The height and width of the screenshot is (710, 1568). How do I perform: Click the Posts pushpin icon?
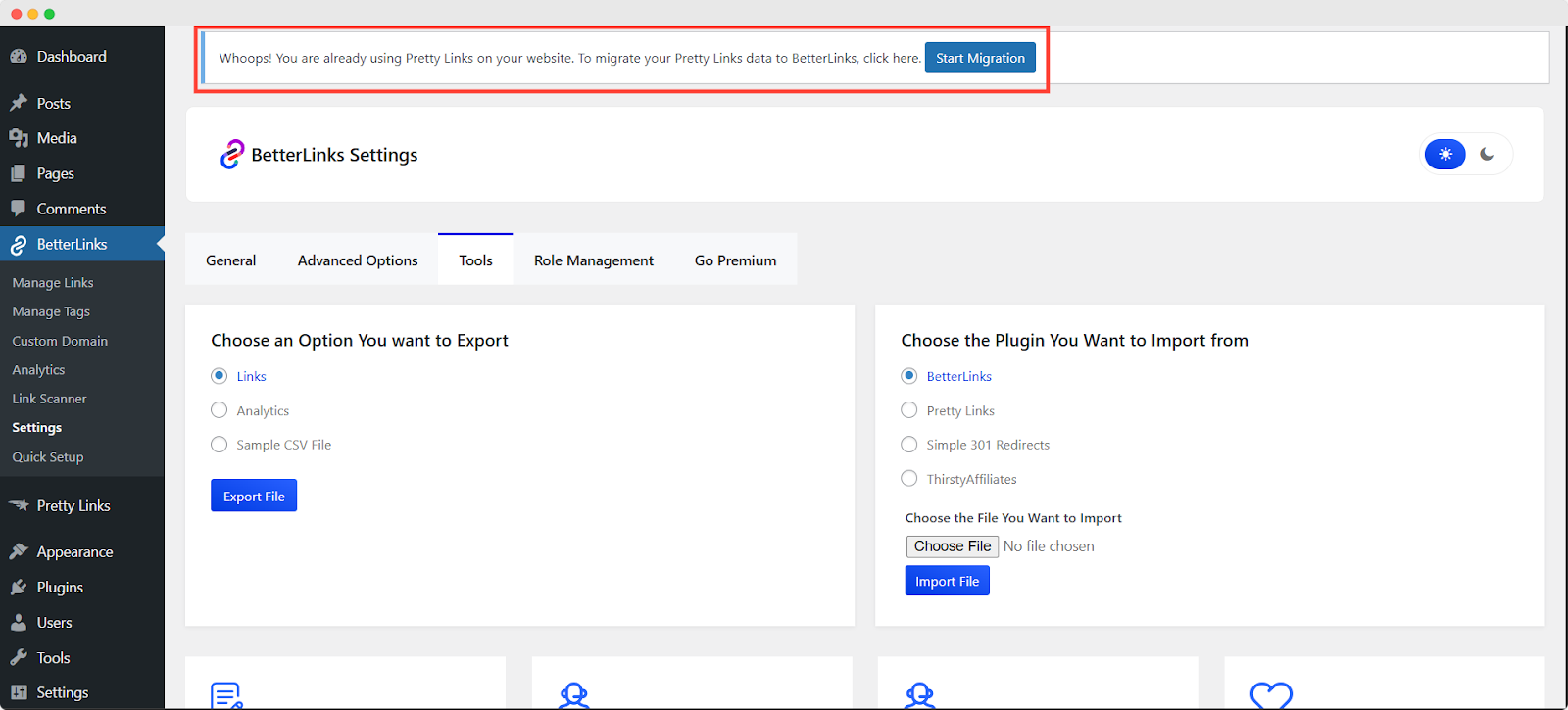click(19, 103)
